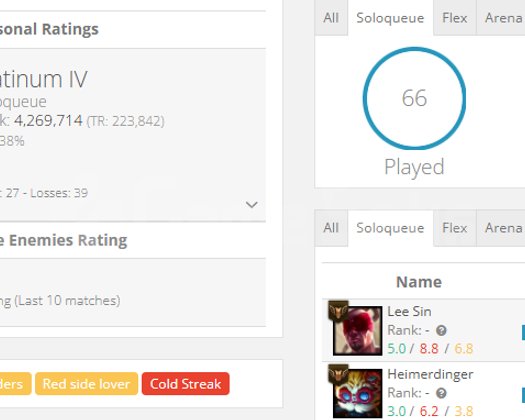Click the Cold Streak red tag

point(185,384)
